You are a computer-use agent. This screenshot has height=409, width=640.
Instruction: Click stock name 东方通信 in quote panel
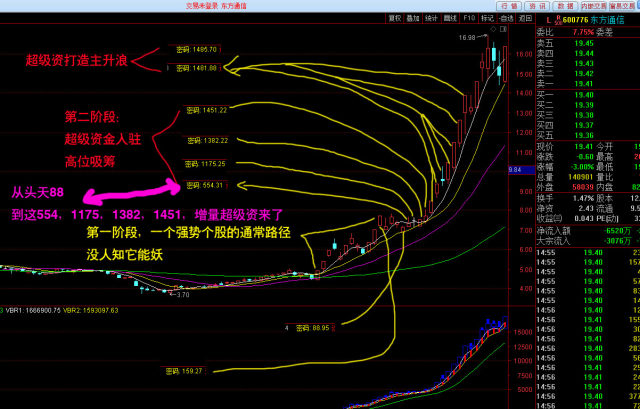(607, 20)
